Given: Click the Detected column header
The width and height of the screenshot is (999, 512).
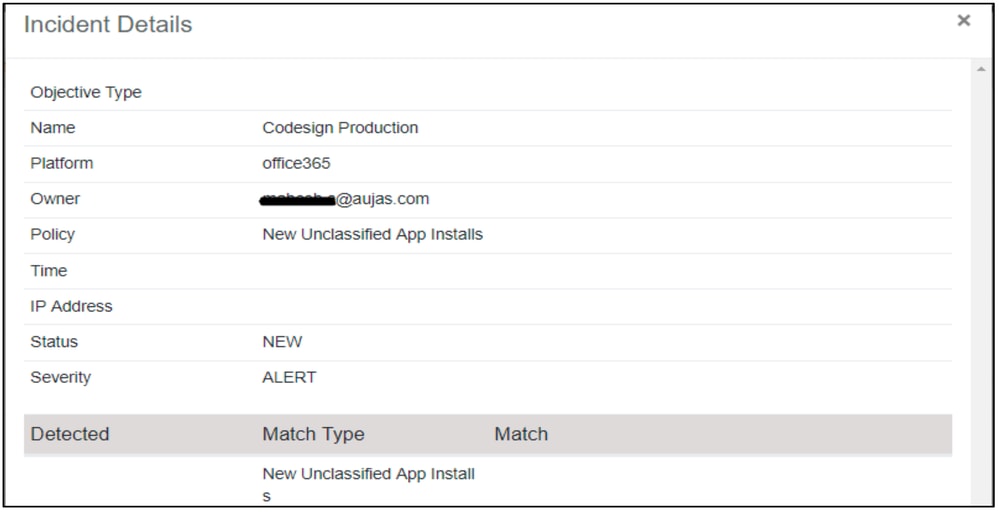Looking at the screenshot, I should [70, 434].
